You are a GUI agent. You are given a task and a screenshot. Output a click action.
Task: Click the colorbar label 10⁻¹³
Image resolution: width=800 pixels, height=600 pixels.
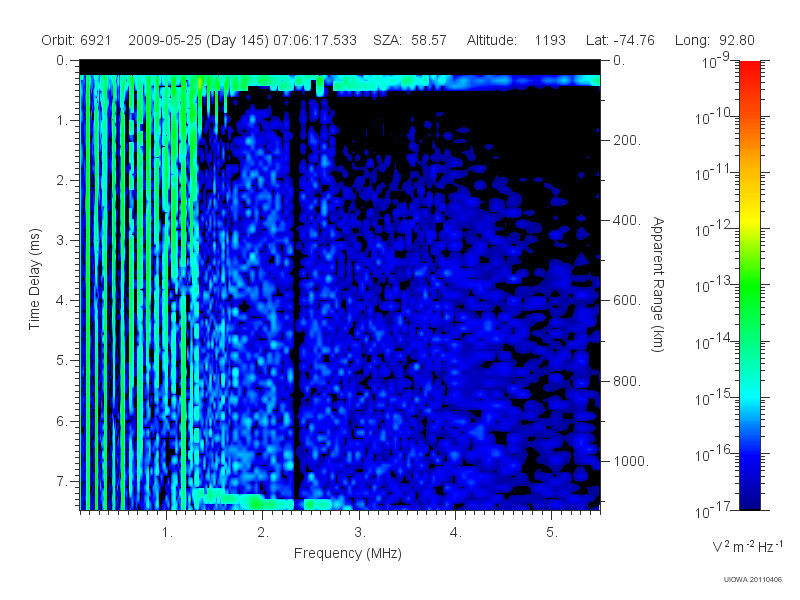[713, 284]
